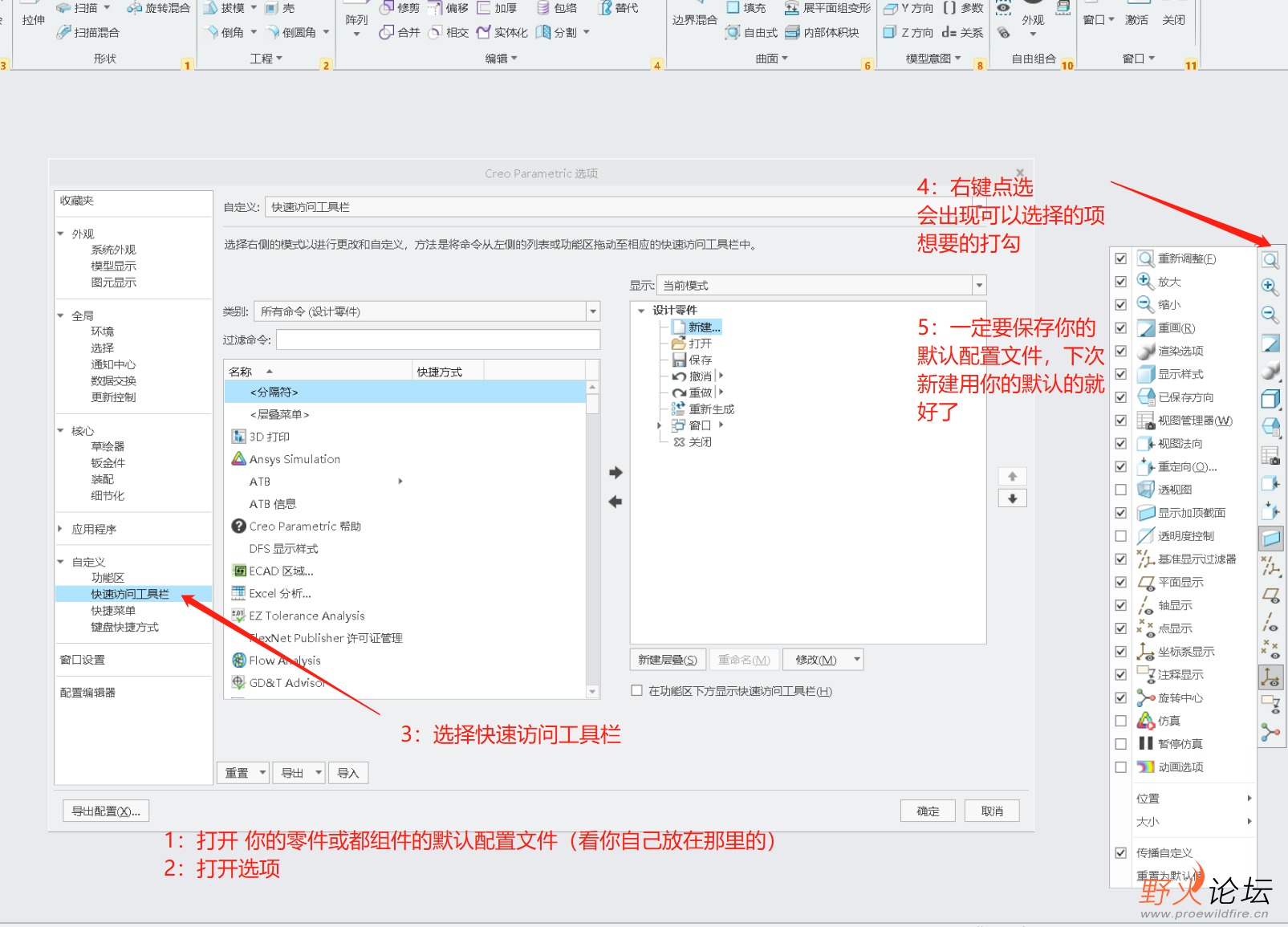Click the Flow Analysis command icon

click(x=238, y=661)
